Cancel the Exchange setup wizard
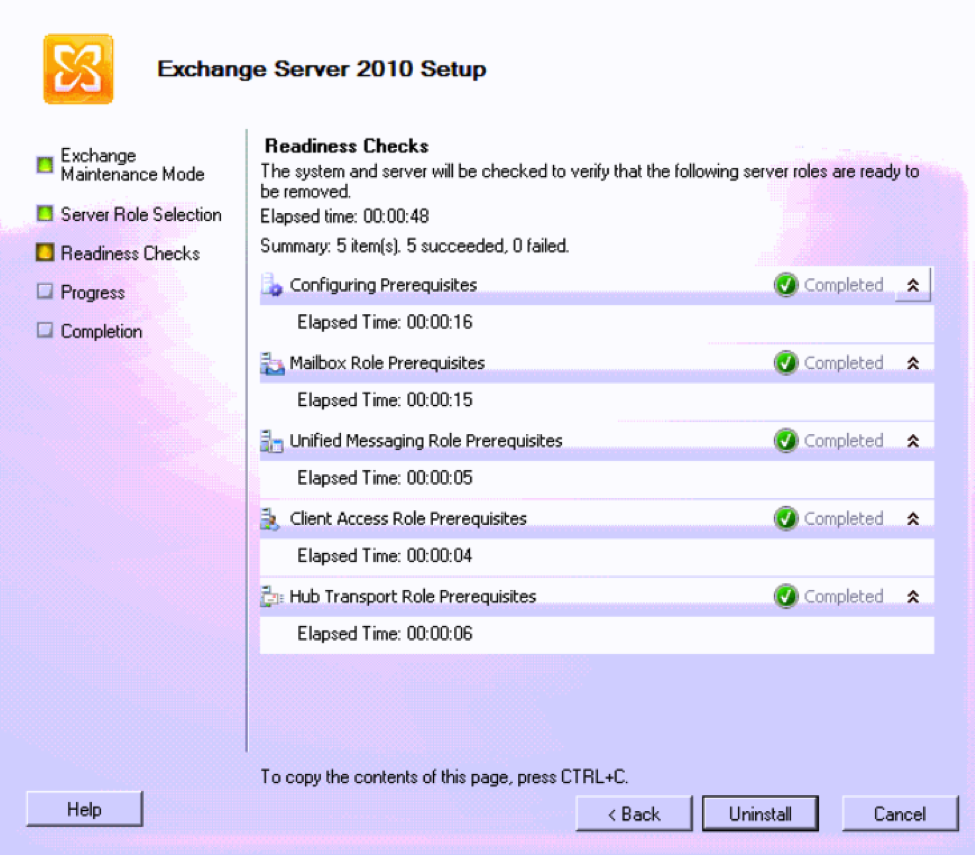The height and width of the screenshot is (856, 975). [x=900, y=814]
